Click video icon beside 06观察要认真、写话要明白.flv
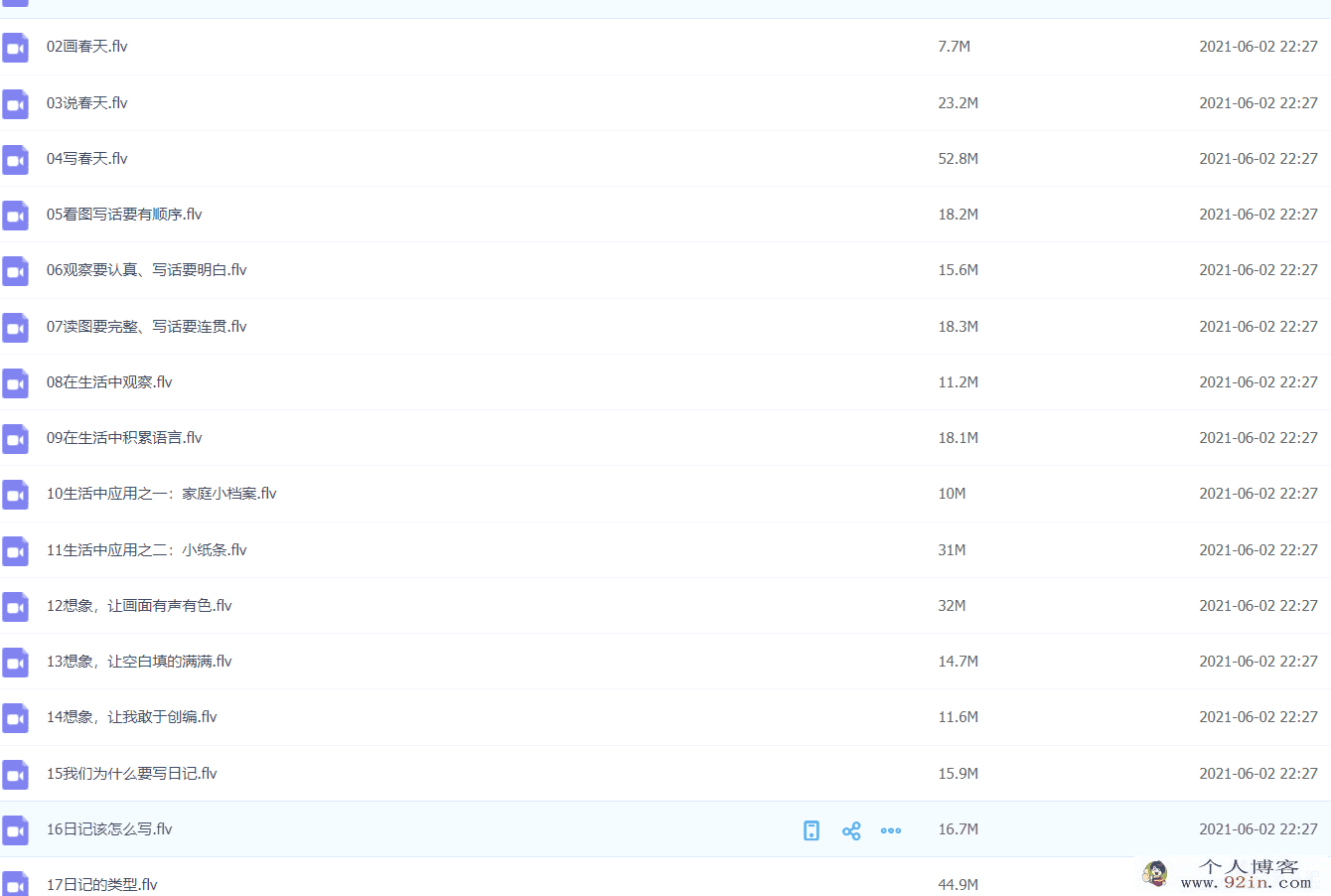The height and width of the screenshot is (896, 1331). click(15, 271)
